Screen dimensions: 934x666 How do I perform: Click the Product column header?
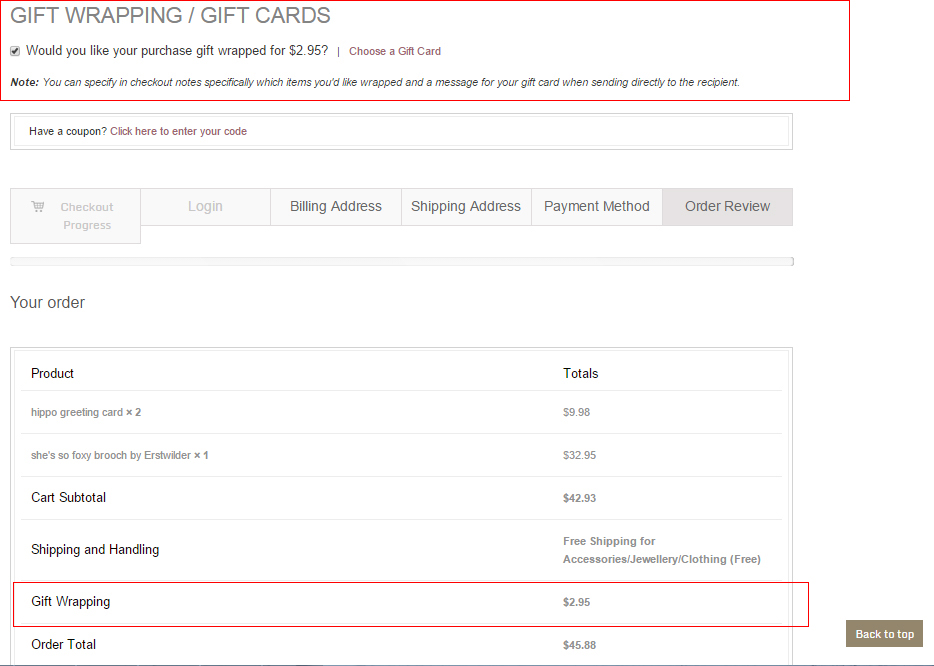(52, 374)
